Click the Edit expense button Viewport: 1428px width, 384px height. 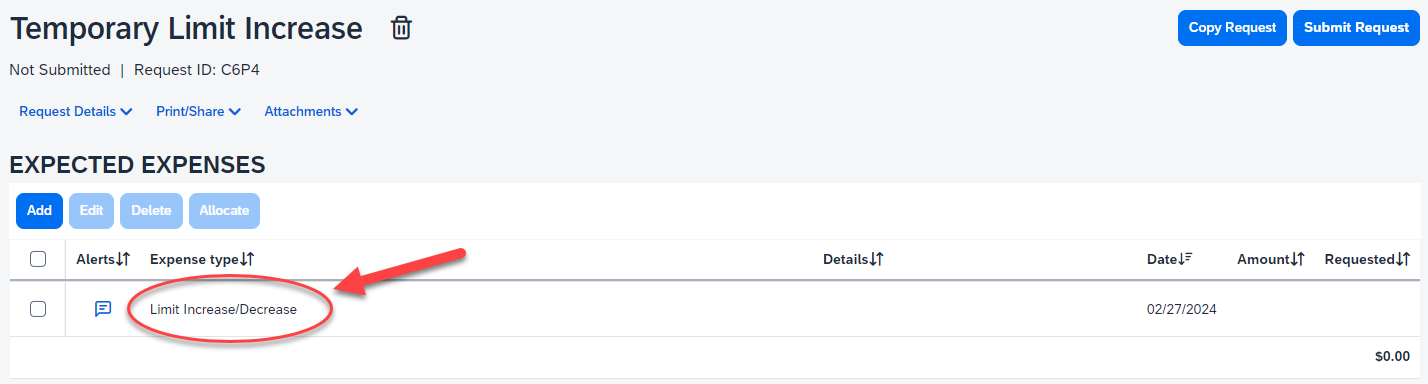coord(91,211)
